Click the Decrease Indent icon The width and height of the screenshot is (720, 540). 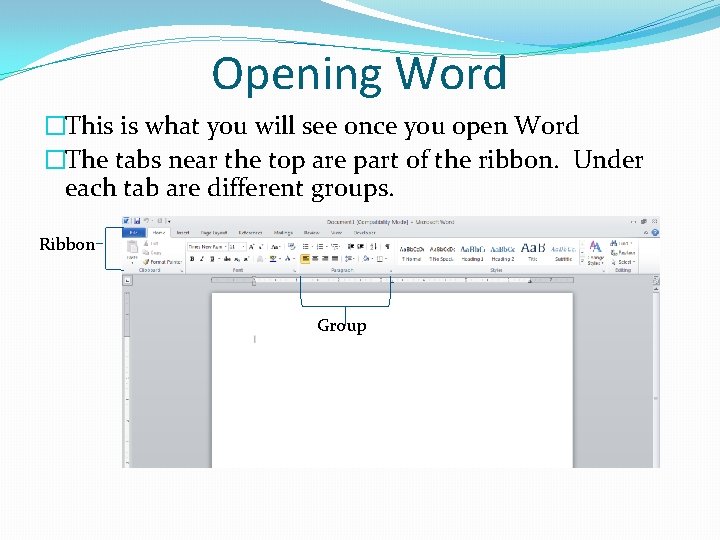pos(351,247)
